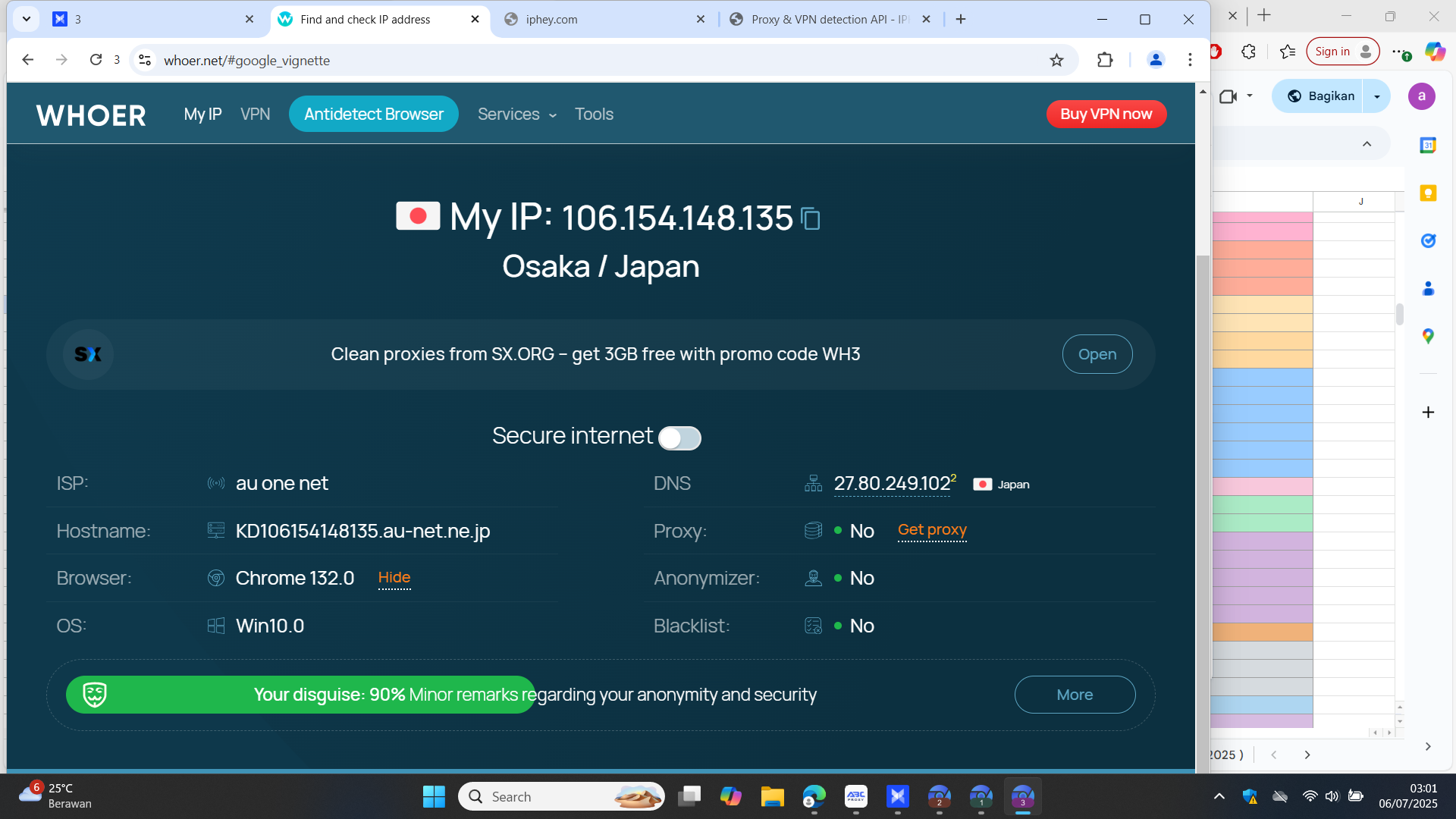Screen dimensions: 1456x819
Task: Click the Antidetect Browser button
Action: [373, 115]
